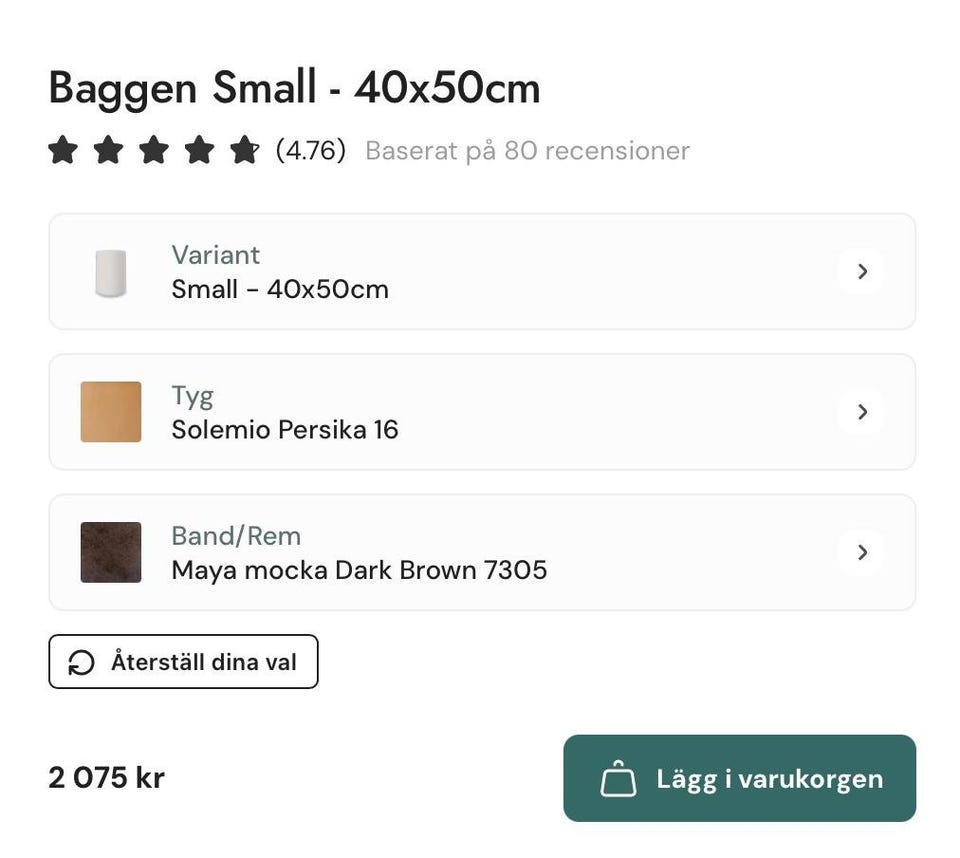Expand the Variant option chevron
This screenshot has height=858, width=960.
[862, 271]
